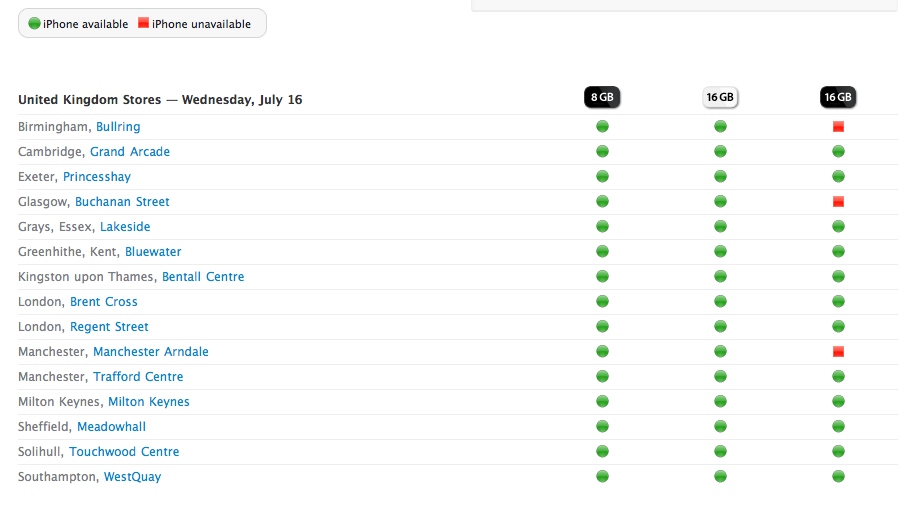Open the Bentall Centre store link
Image resolution: width=920 pixels, height=511 pixels.
coord(203,277)
